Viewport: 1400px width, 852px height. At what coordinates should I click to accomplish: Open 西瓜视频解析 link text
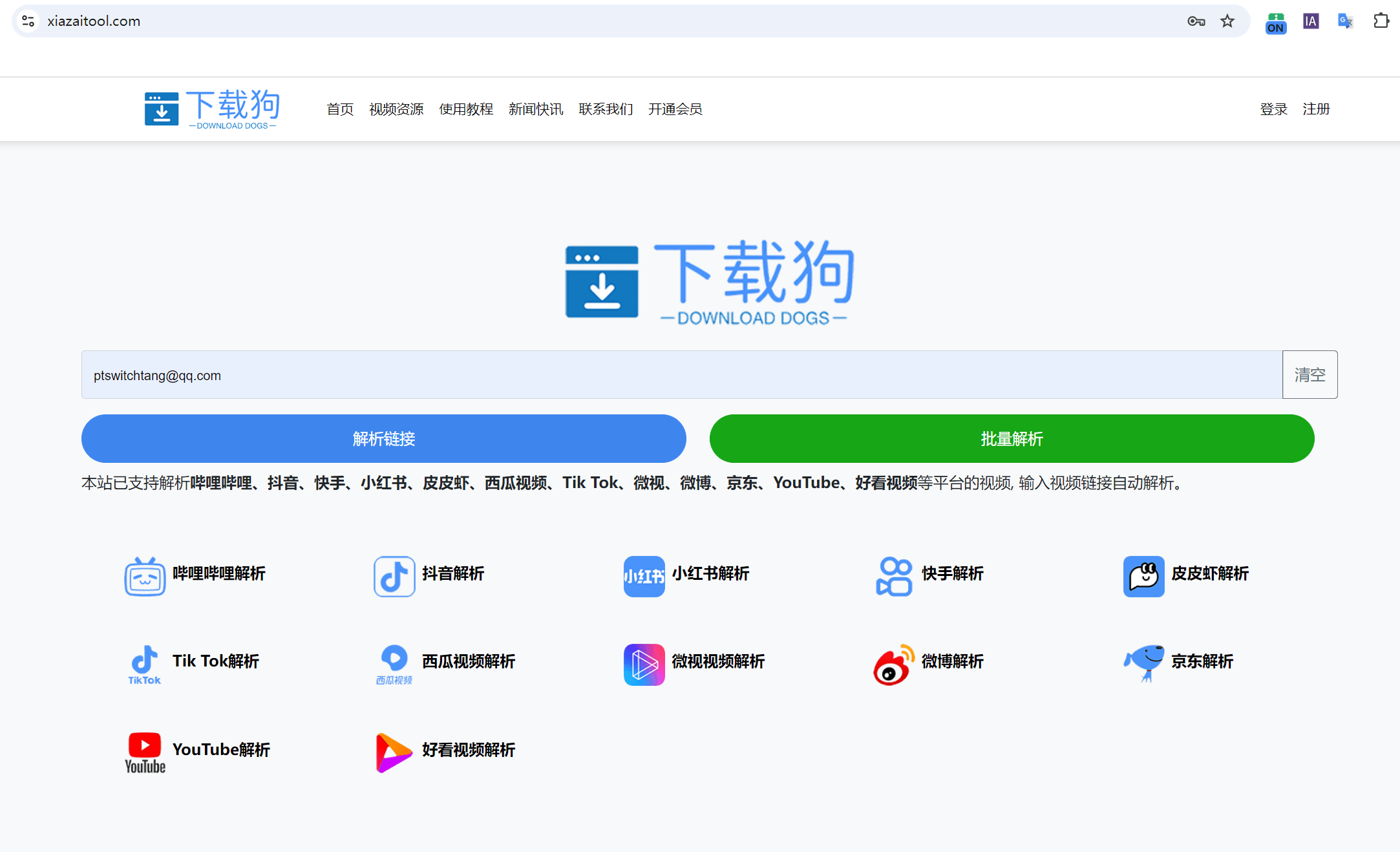click(x=469, y=661)
